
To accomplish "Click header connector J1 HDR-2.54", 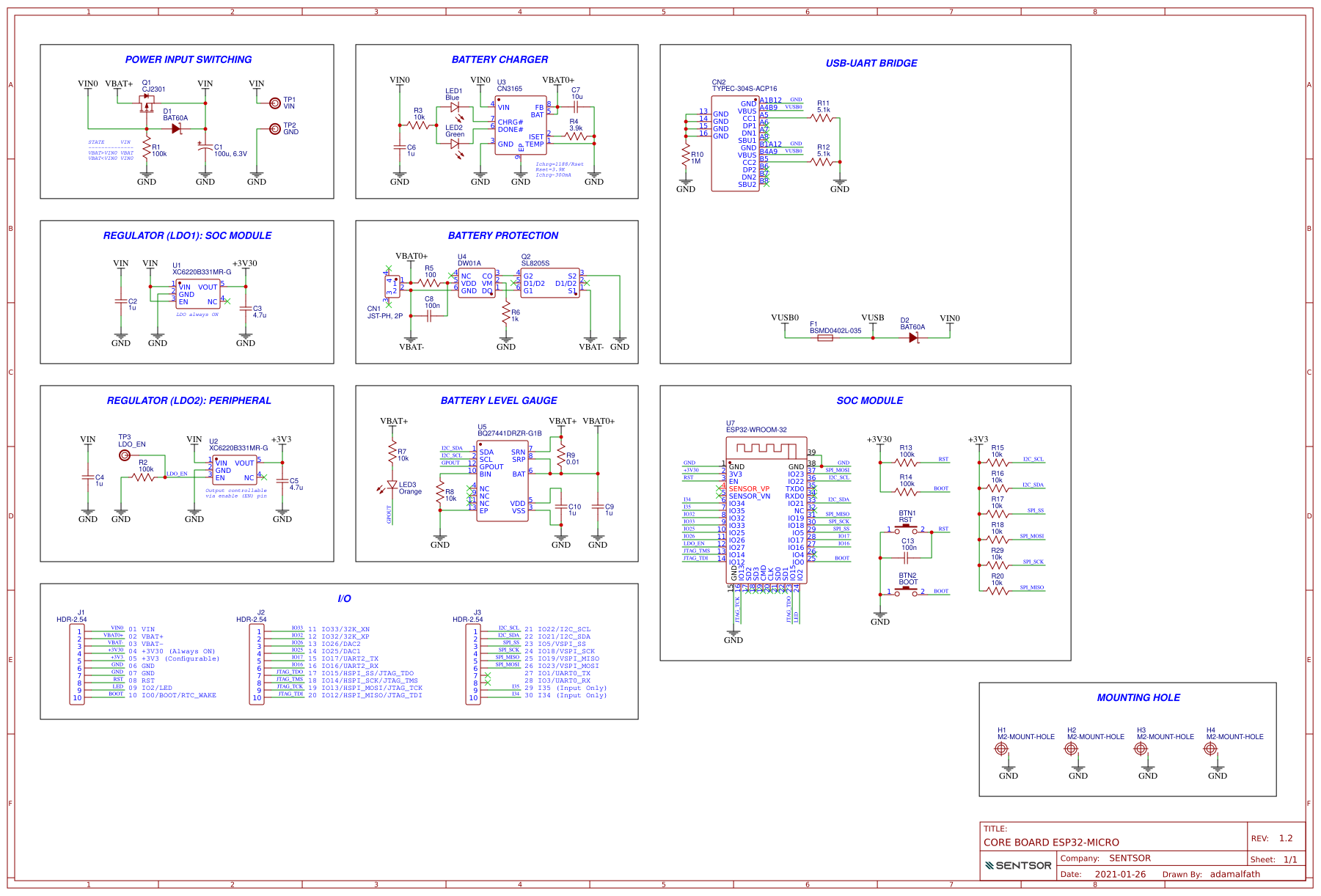I will 78,664.
